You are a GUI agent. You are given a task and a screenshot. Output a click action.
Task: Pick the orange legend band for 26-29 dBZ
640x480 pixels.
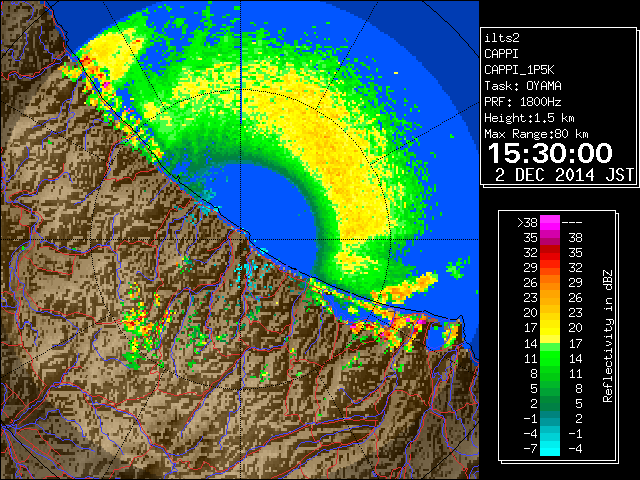(550, 283)
